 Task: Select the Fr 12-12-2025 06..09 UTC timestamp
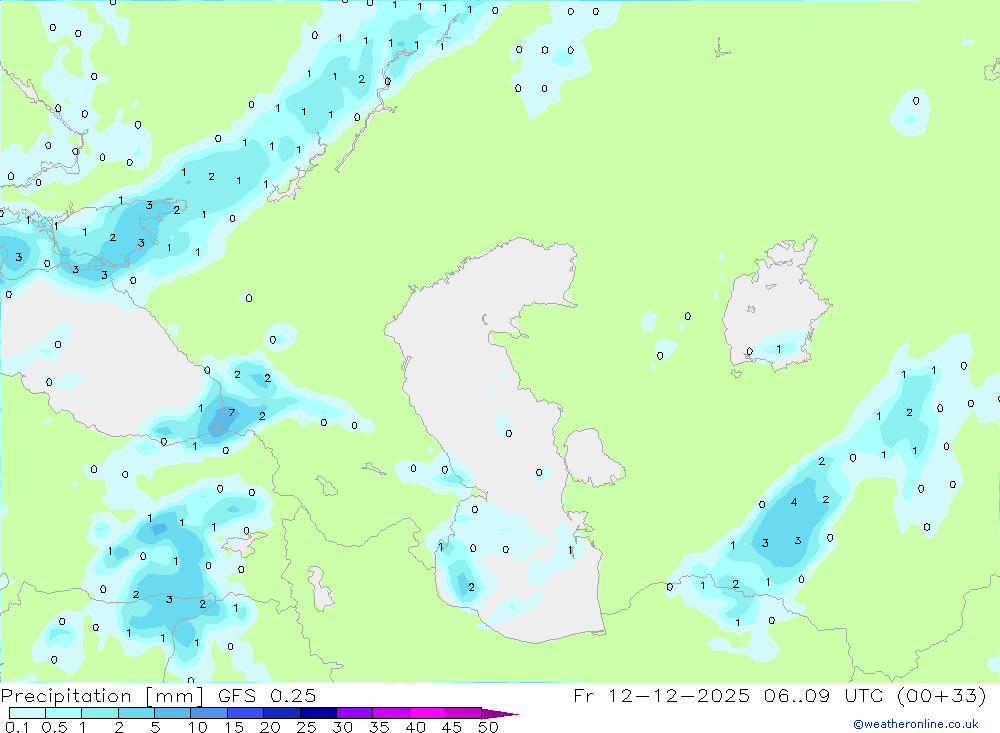click(779, 695)
